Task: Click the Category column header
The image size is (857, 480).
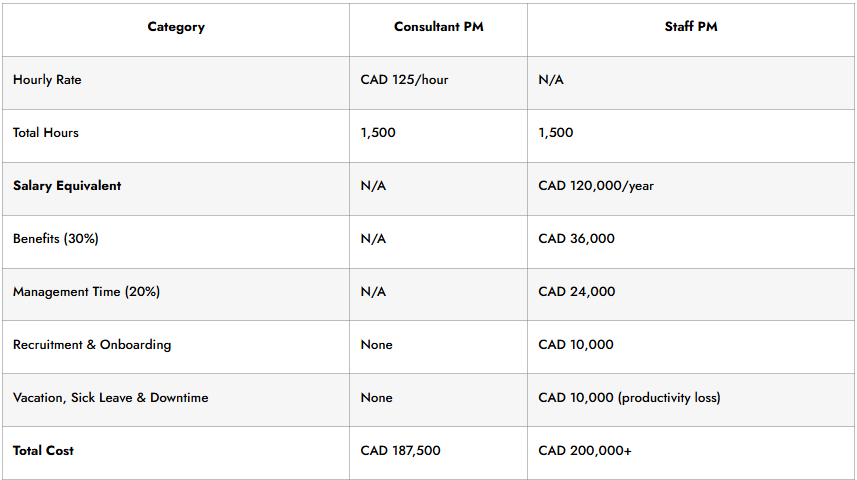Action: pos(176,27)
